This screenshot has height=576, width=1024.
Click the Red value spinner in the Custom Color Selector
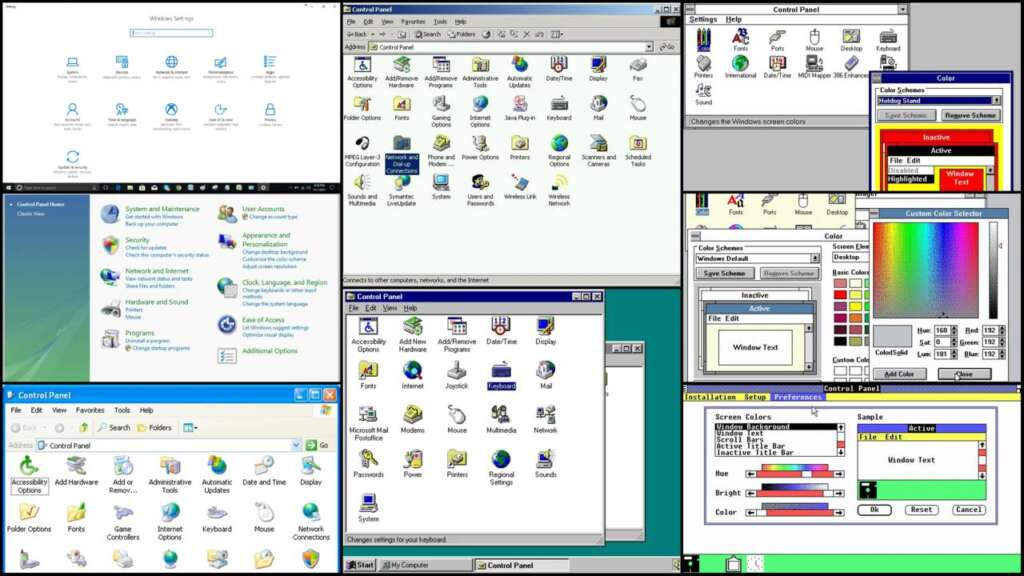[1001, 330]
